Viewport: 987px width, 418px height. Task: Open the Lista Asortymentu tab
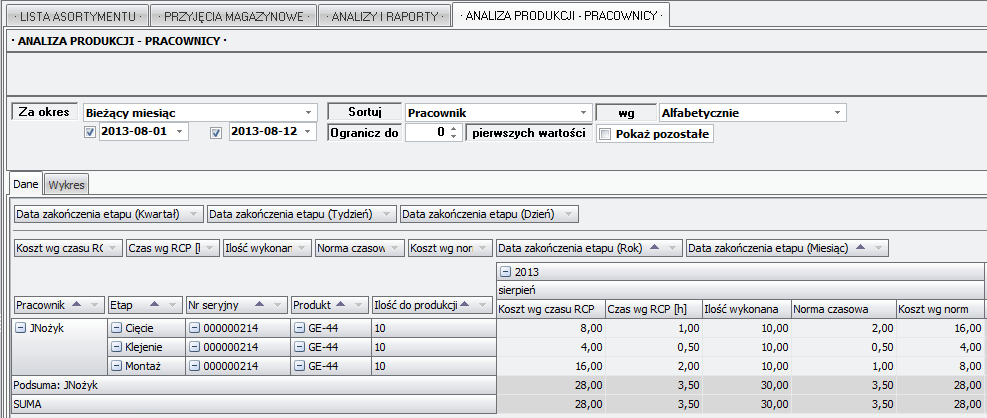point(77,17)
